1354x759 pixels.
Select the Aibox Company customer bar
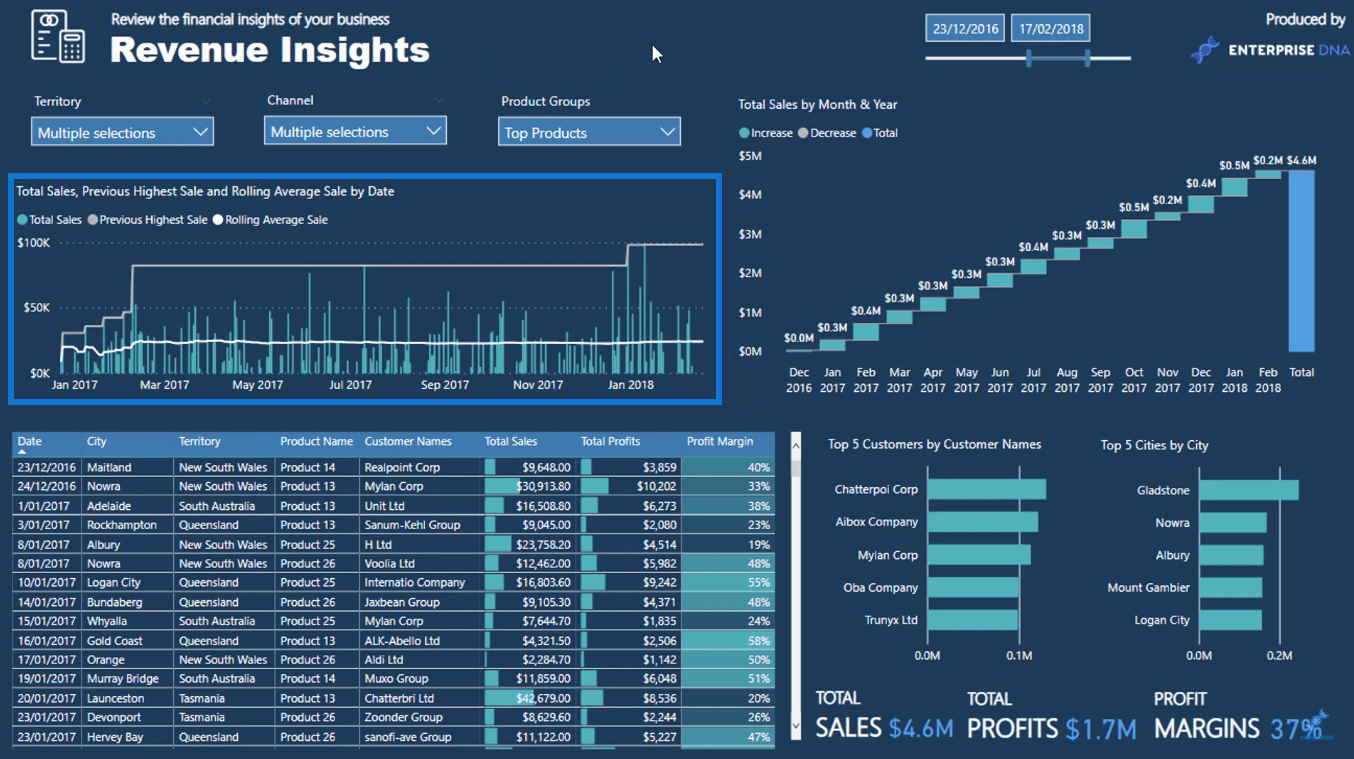click(982, 522)
